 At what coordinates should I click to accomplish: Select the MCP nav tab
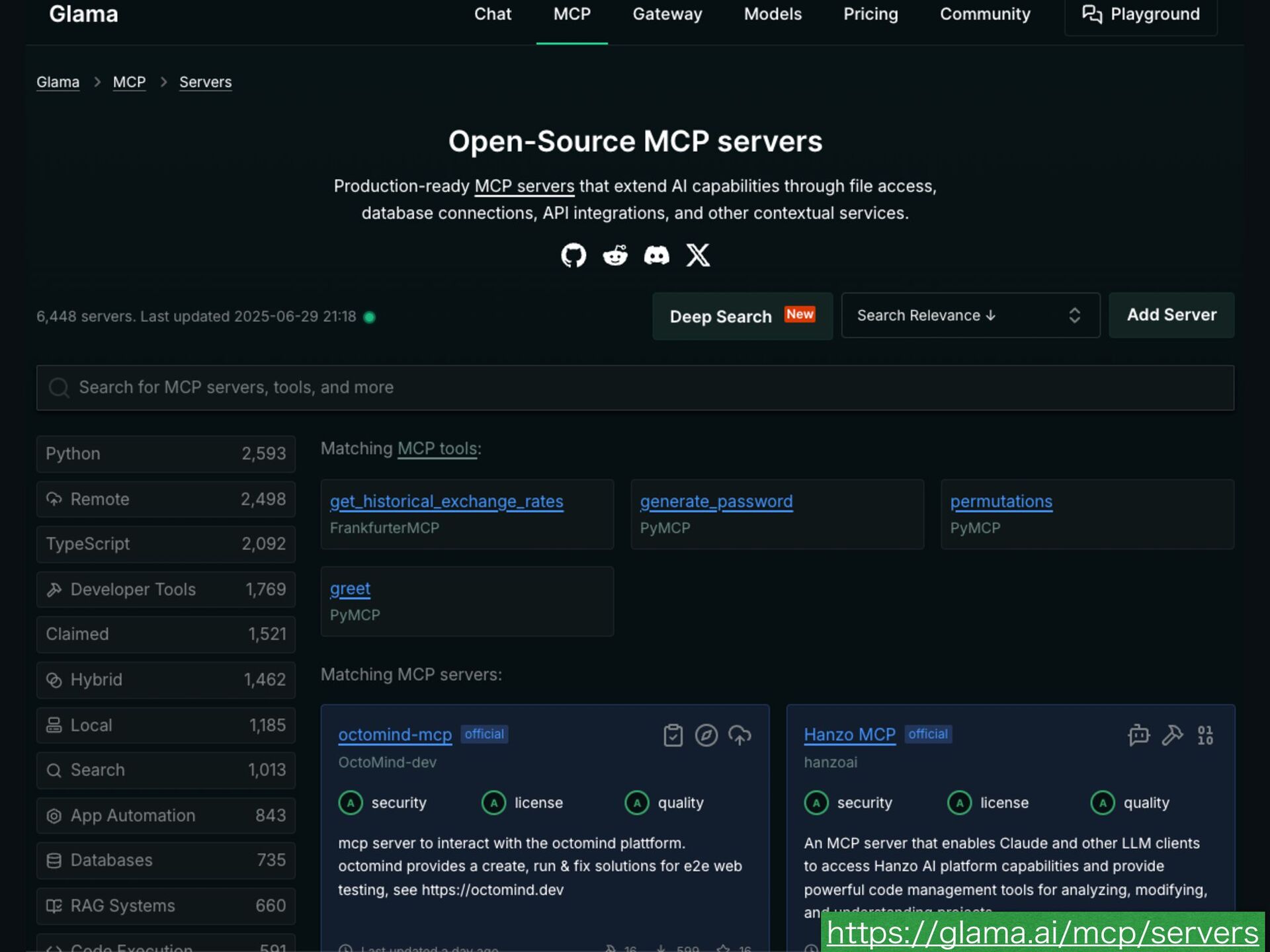pos(572,14)
